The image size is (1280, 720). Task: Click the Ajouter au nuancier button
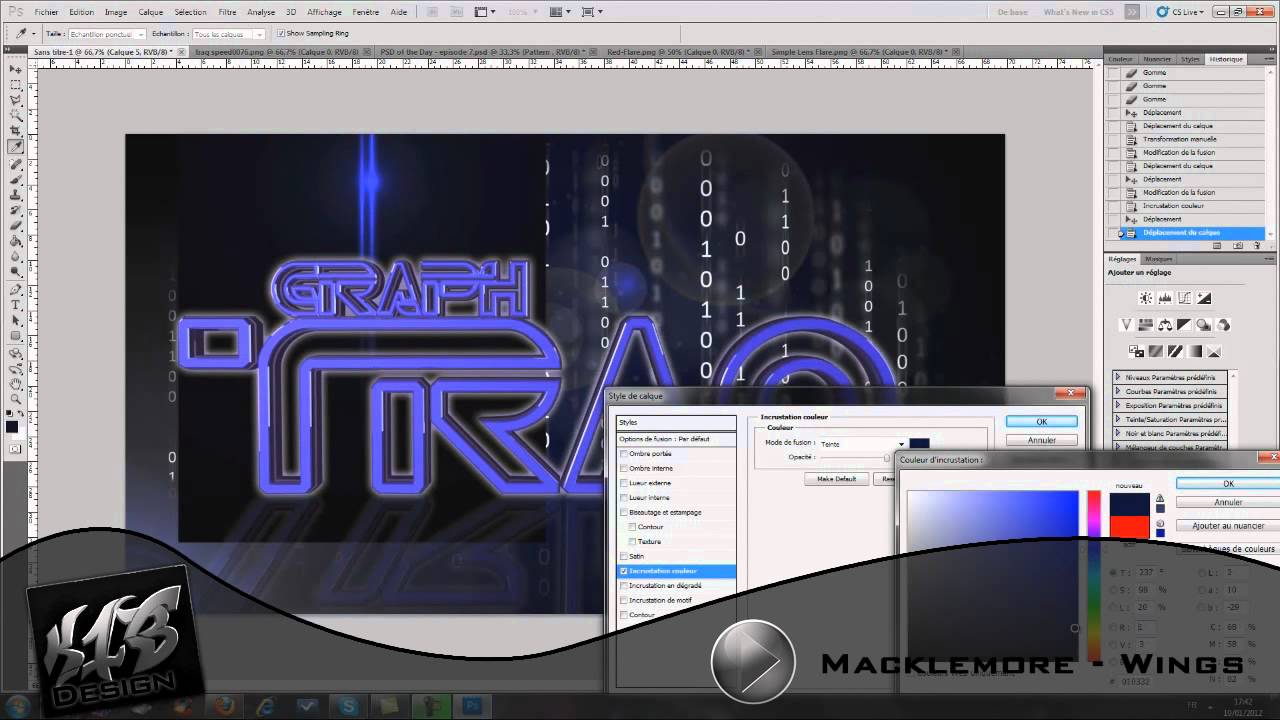1228,526
